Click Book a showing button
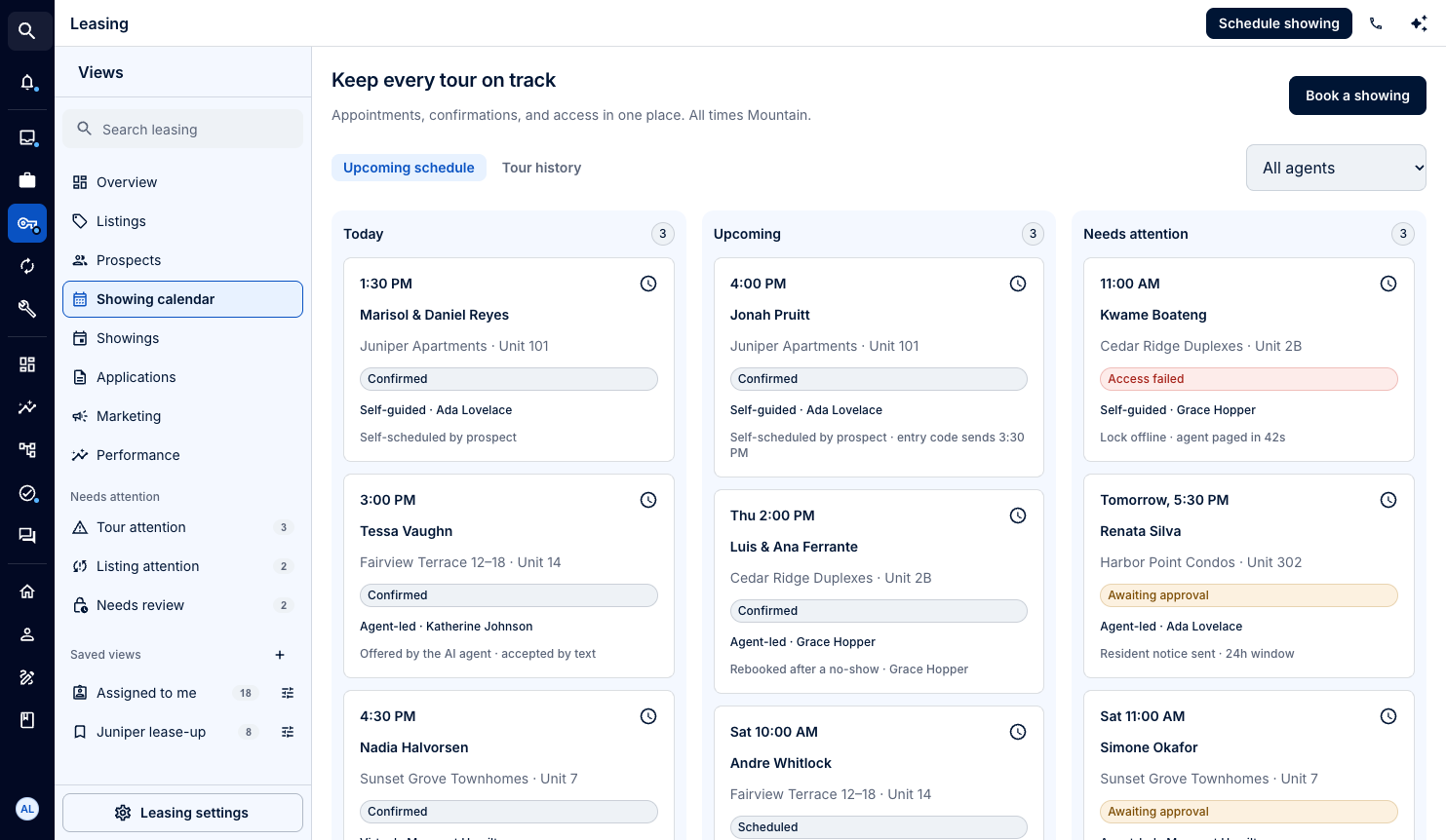1446x840 pixels. pos(1357,95)
